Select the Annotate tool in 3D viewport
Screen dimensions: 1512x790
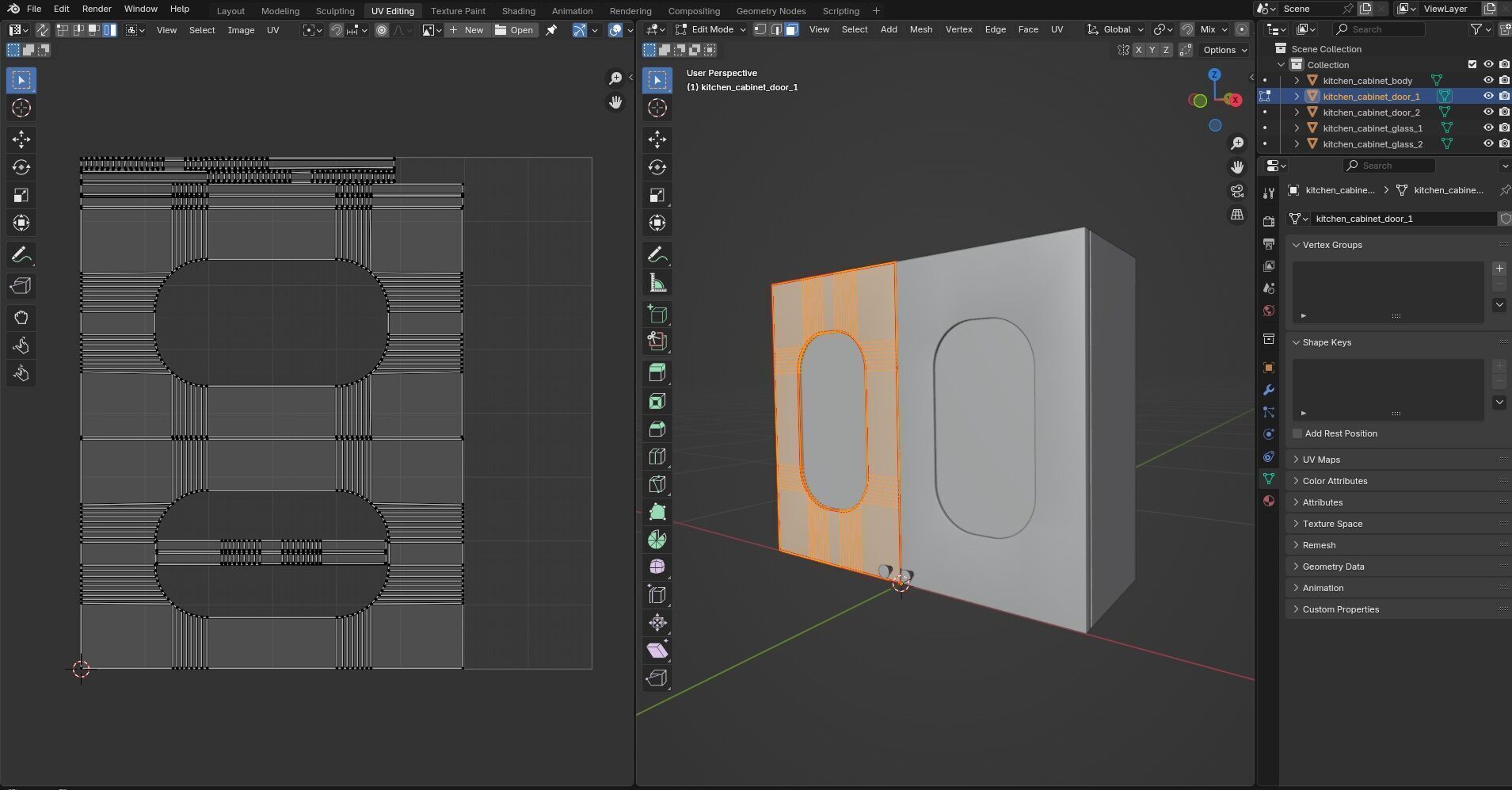(657, 255)
